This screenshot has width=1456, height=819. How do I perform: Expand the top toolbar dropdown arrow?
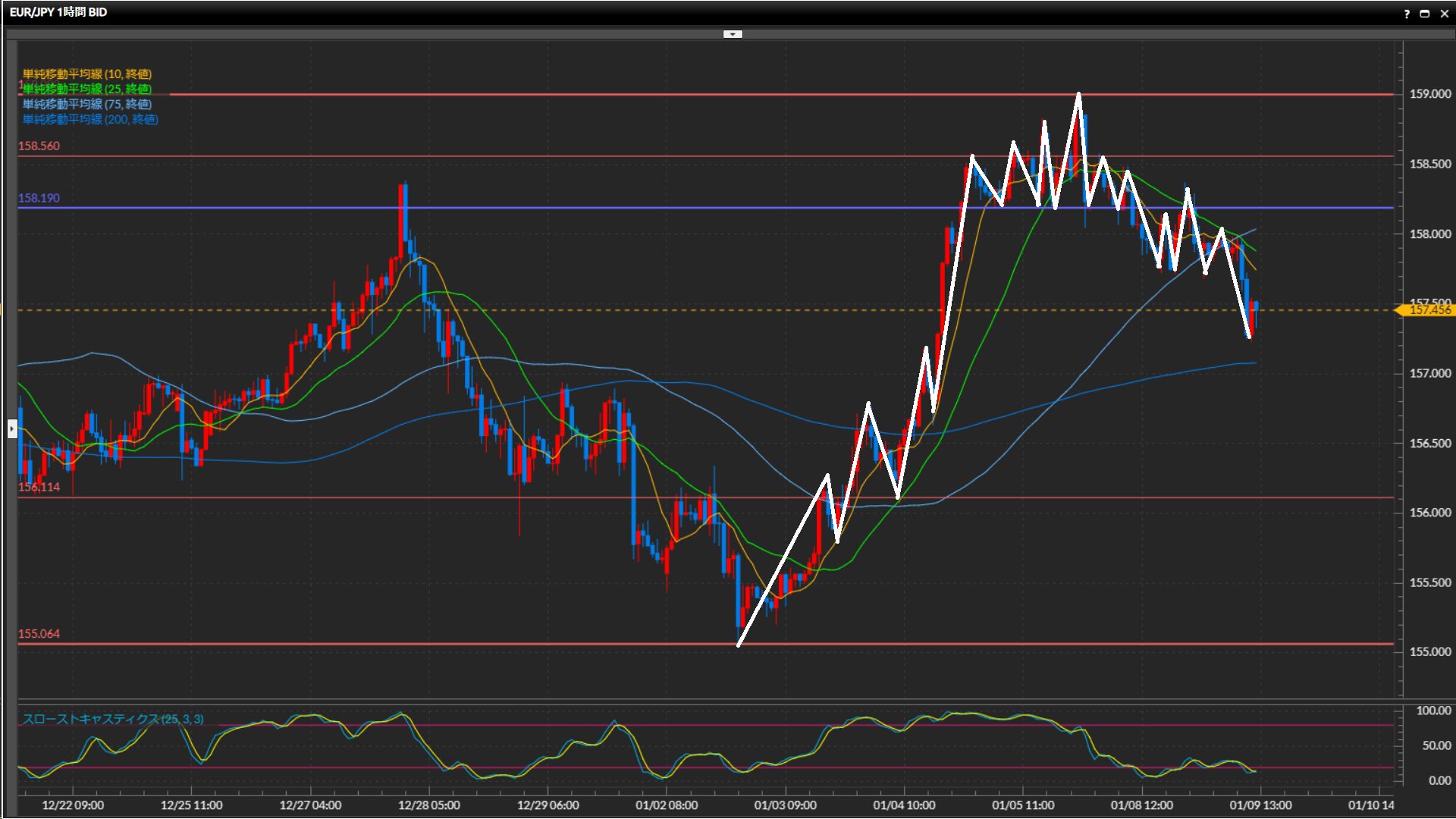[x=733, y=34]
